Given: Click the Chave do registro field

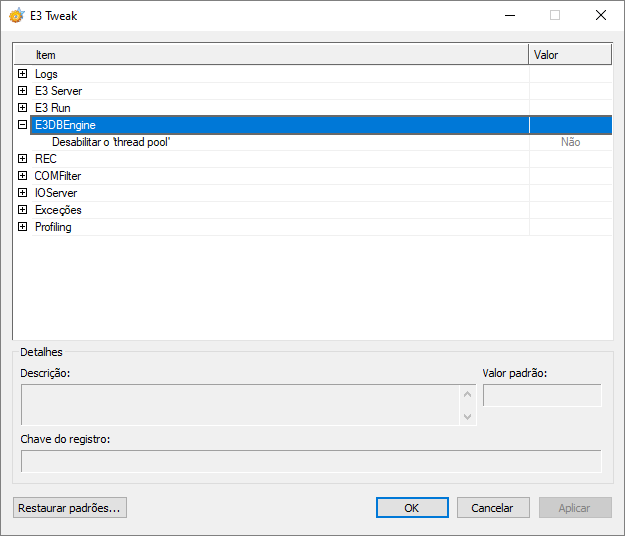Looking at the screenshot, I should pos(311,461).
